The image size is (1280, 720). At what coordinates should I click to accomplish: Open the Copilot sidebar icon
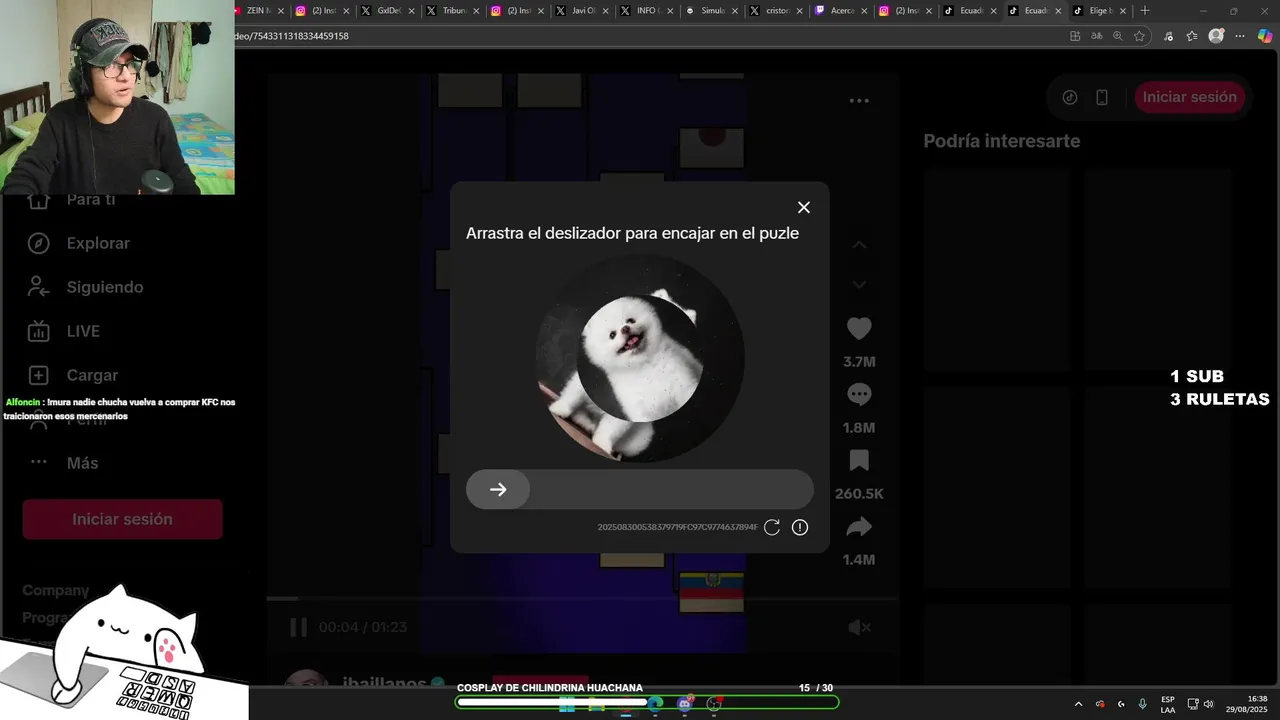(1265, 36)
